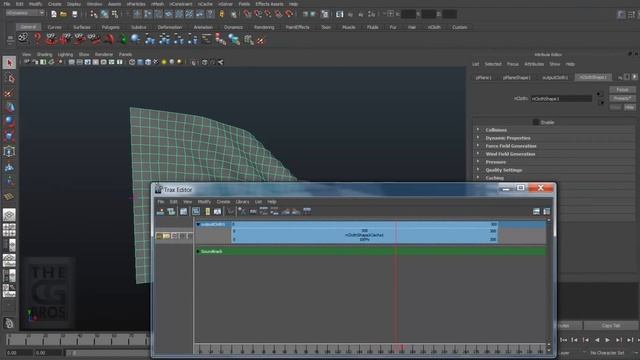Switch to the Polygons shelf tab
640x360 pixels.
pos(110,27)
